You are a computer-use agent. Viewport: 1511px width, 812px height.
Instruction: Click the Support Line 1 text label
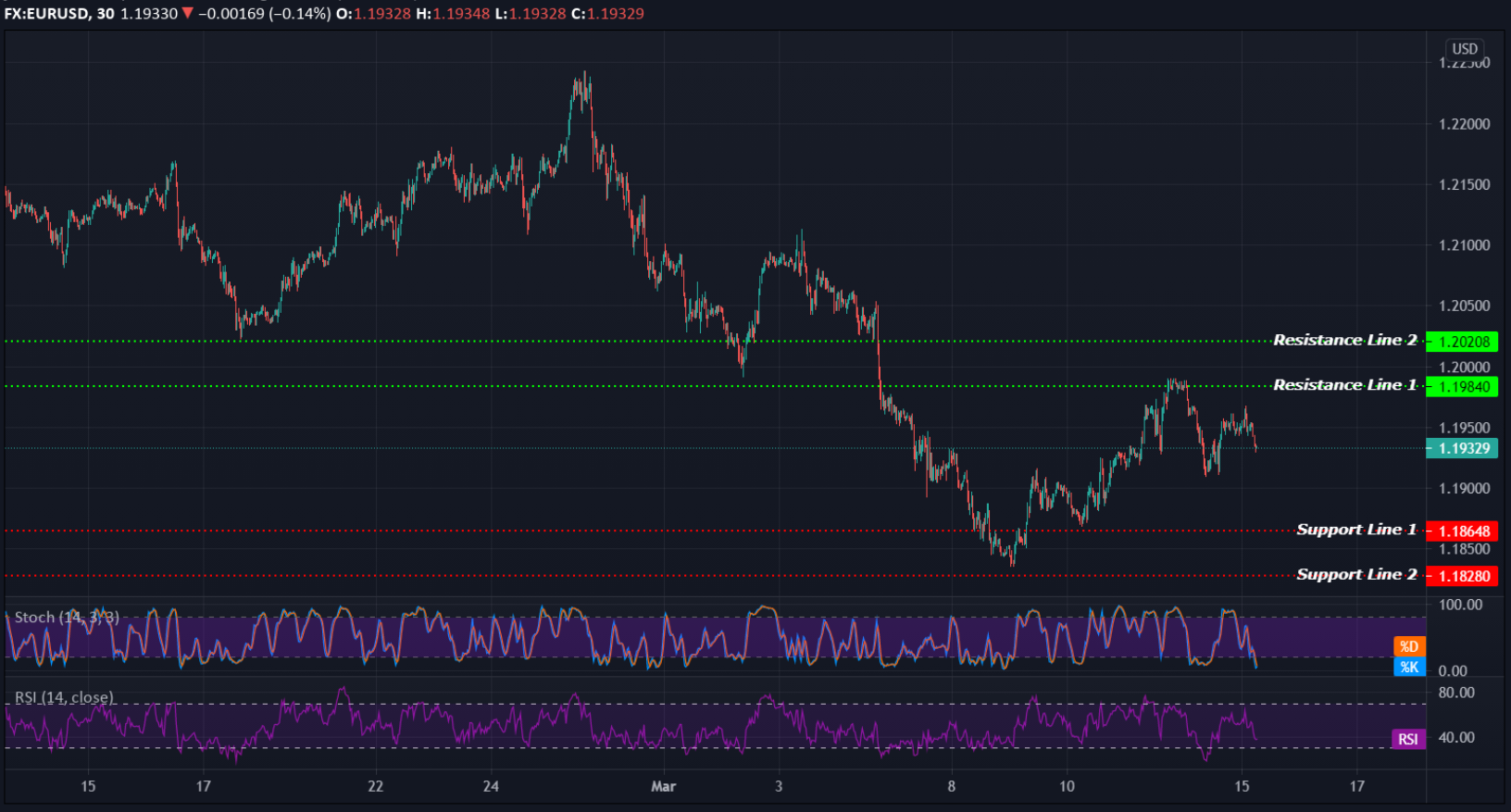[x=1355, y=529]
